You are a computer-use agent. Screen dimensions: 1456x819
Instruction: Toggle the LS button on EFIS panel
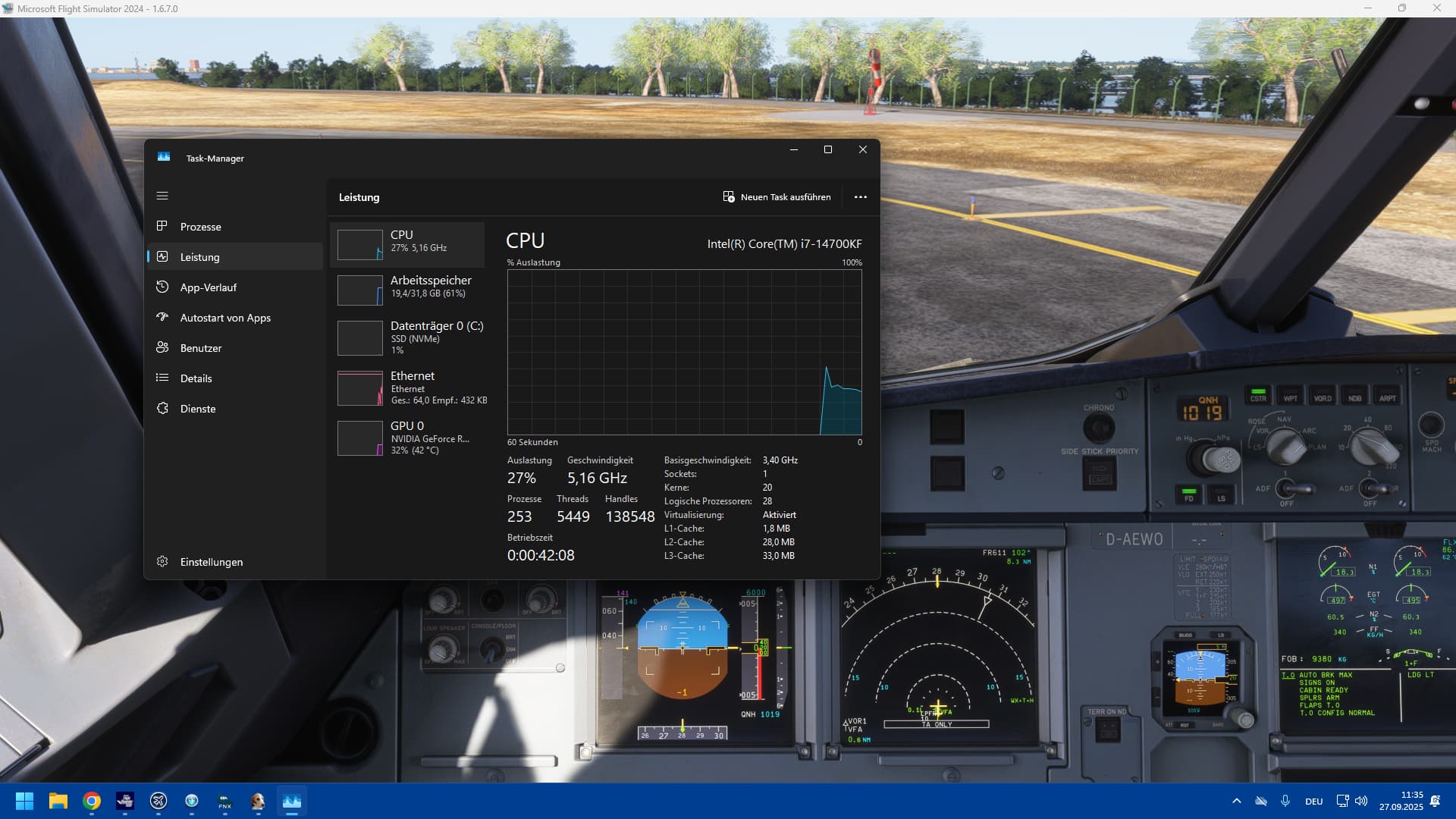[1221, 494]
